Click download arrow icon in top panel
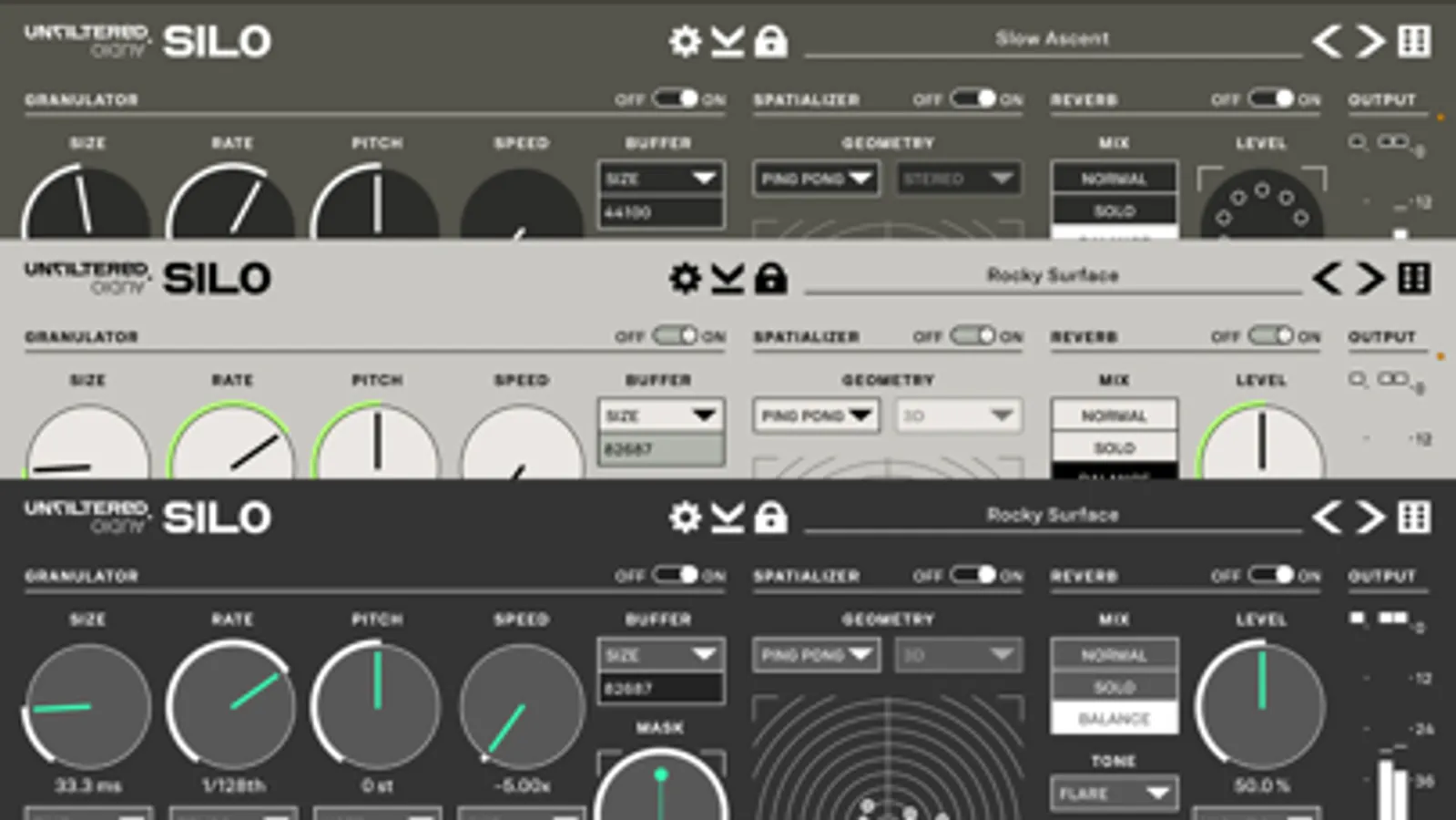Viewport: 1456px width, 820px height. point(728,41)
